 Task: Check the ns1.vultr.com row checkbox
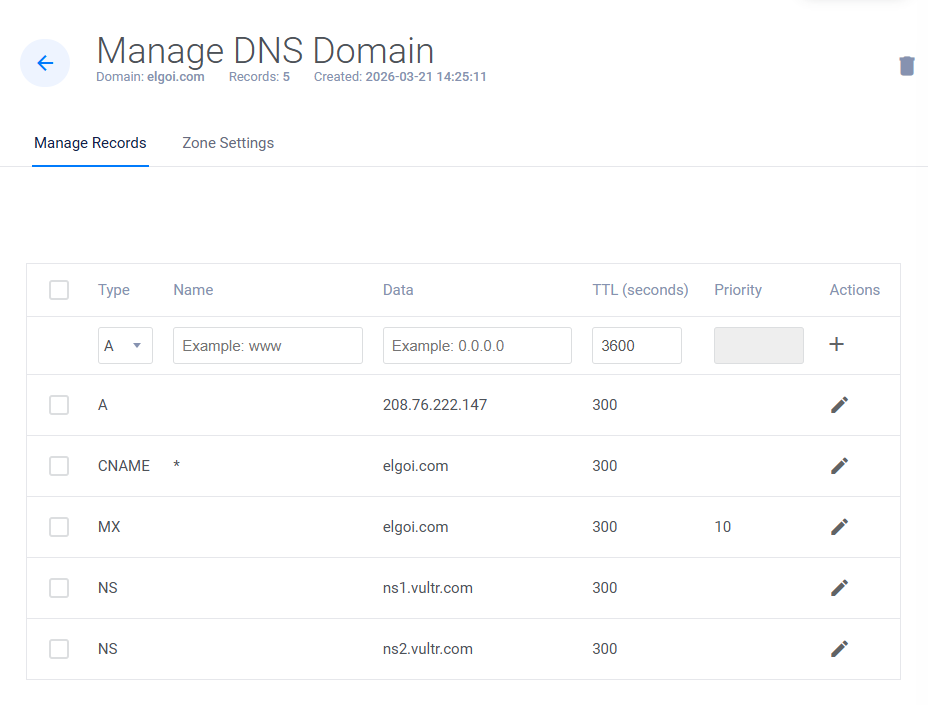tap(59, 588)
